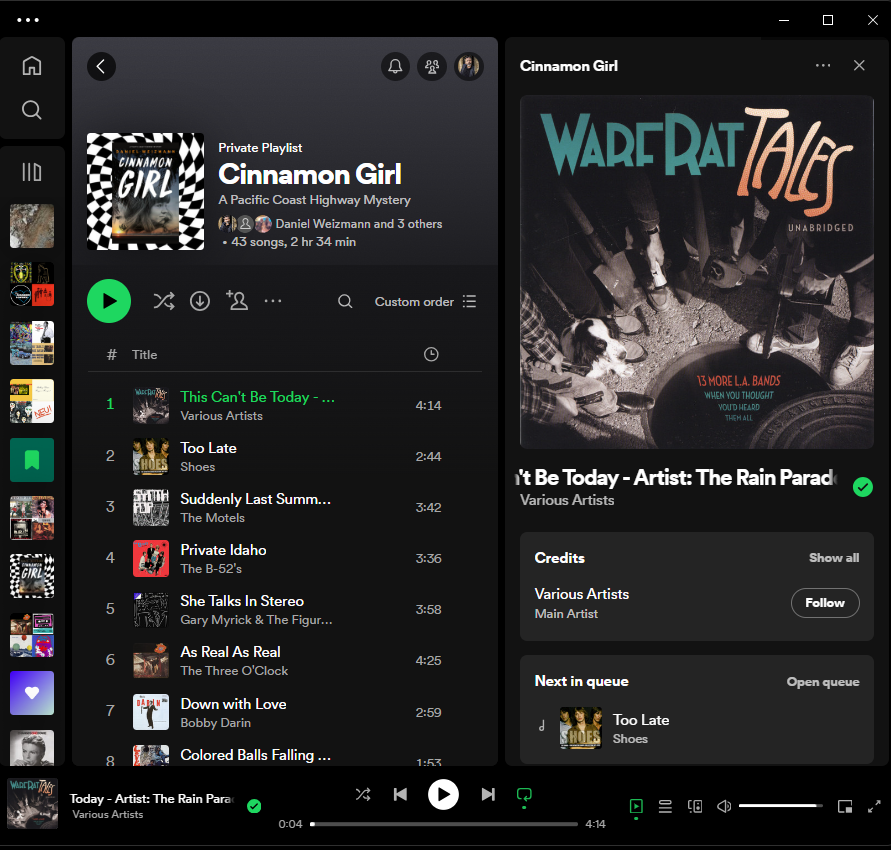Open Connect to a device
The width and height of the screenshot is (891, 850).
(695, 806)
